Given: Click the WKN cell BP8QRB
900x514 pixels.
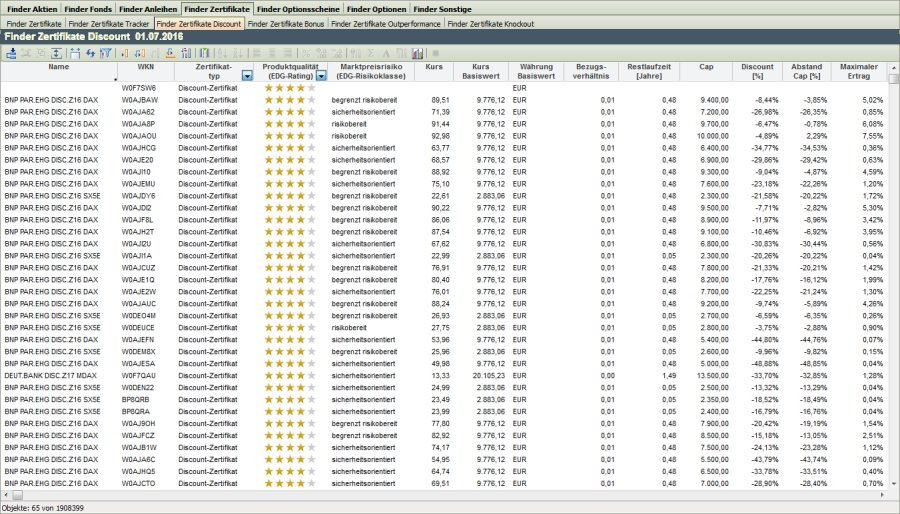Looking at the screenshot, I should tap(136, 399).
